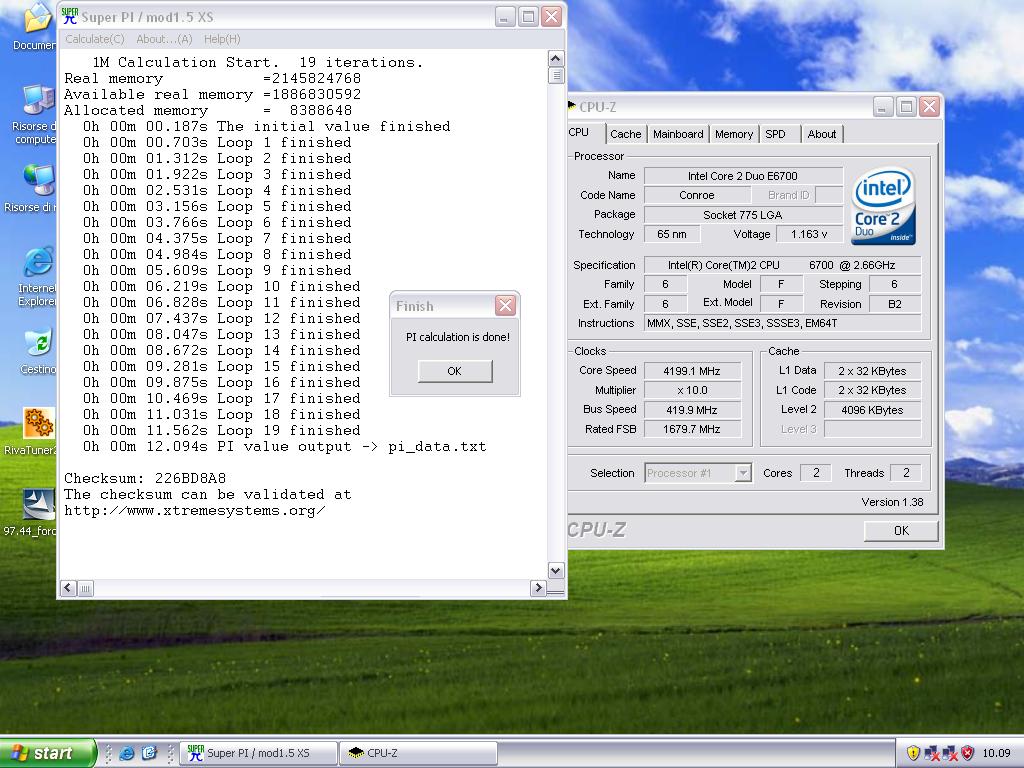Screen dimensions: 1024x768
Task: Click the Rated FSB value 1679.7 MHz
Action: coord(692,429)
